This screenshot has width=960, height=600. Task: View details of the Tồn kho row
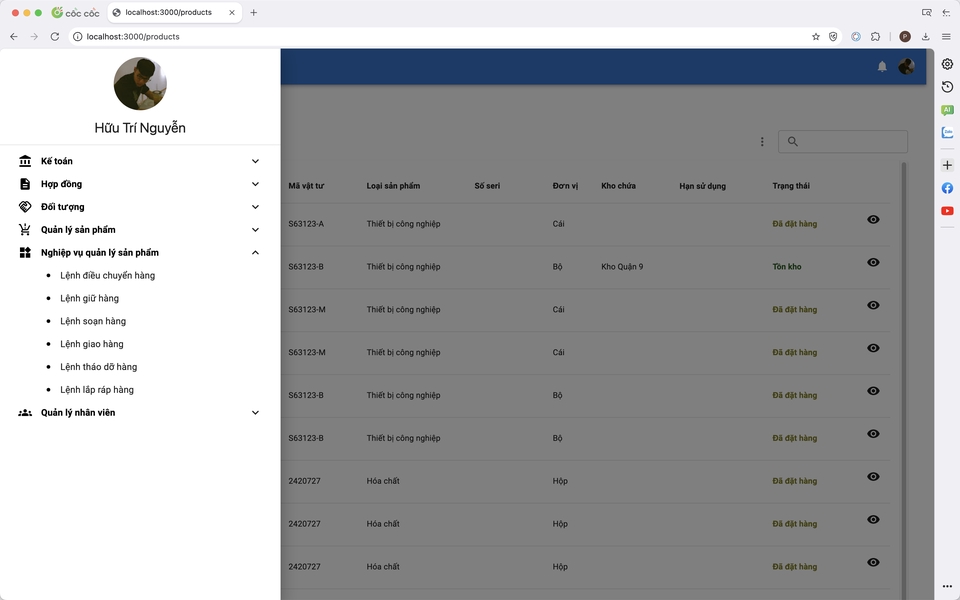click(x=873, y=262)
